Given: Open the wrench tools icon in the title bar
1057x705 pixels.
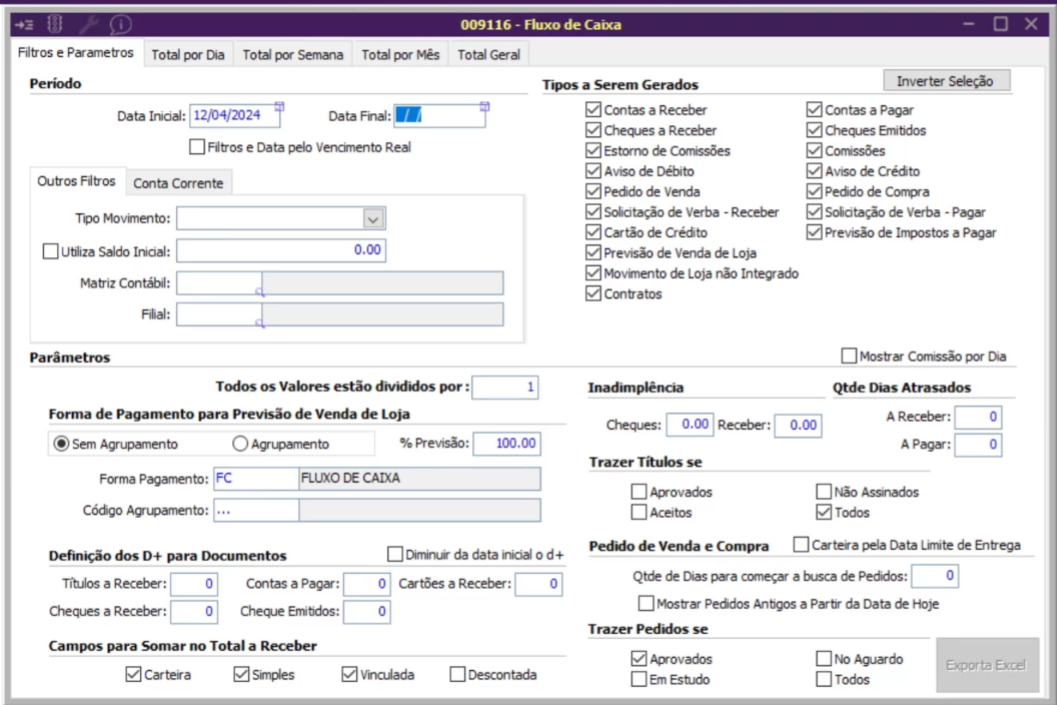Looking at the screenshot, I should click(88, 24).
